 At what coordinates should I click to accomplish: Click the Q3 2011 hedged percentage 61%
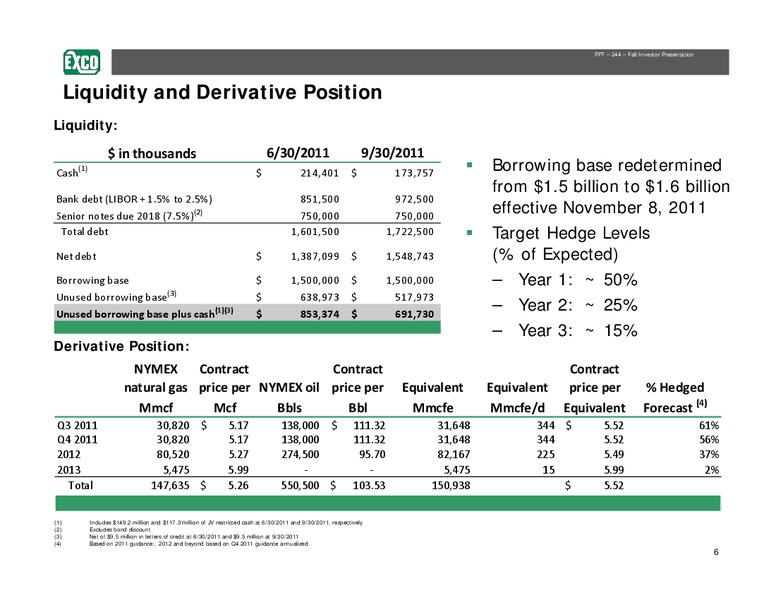tap(709, 426)
